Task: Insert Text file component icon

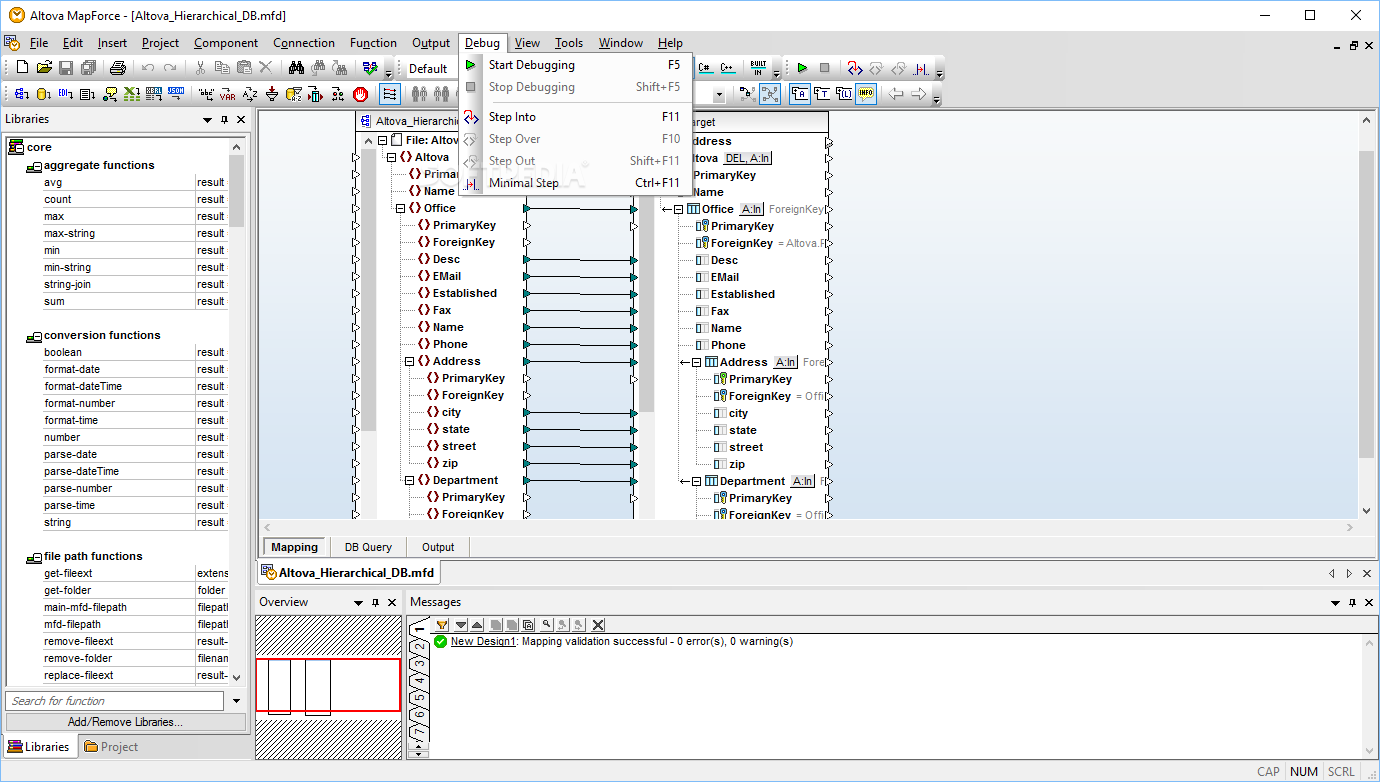Action: pos(87,94)
